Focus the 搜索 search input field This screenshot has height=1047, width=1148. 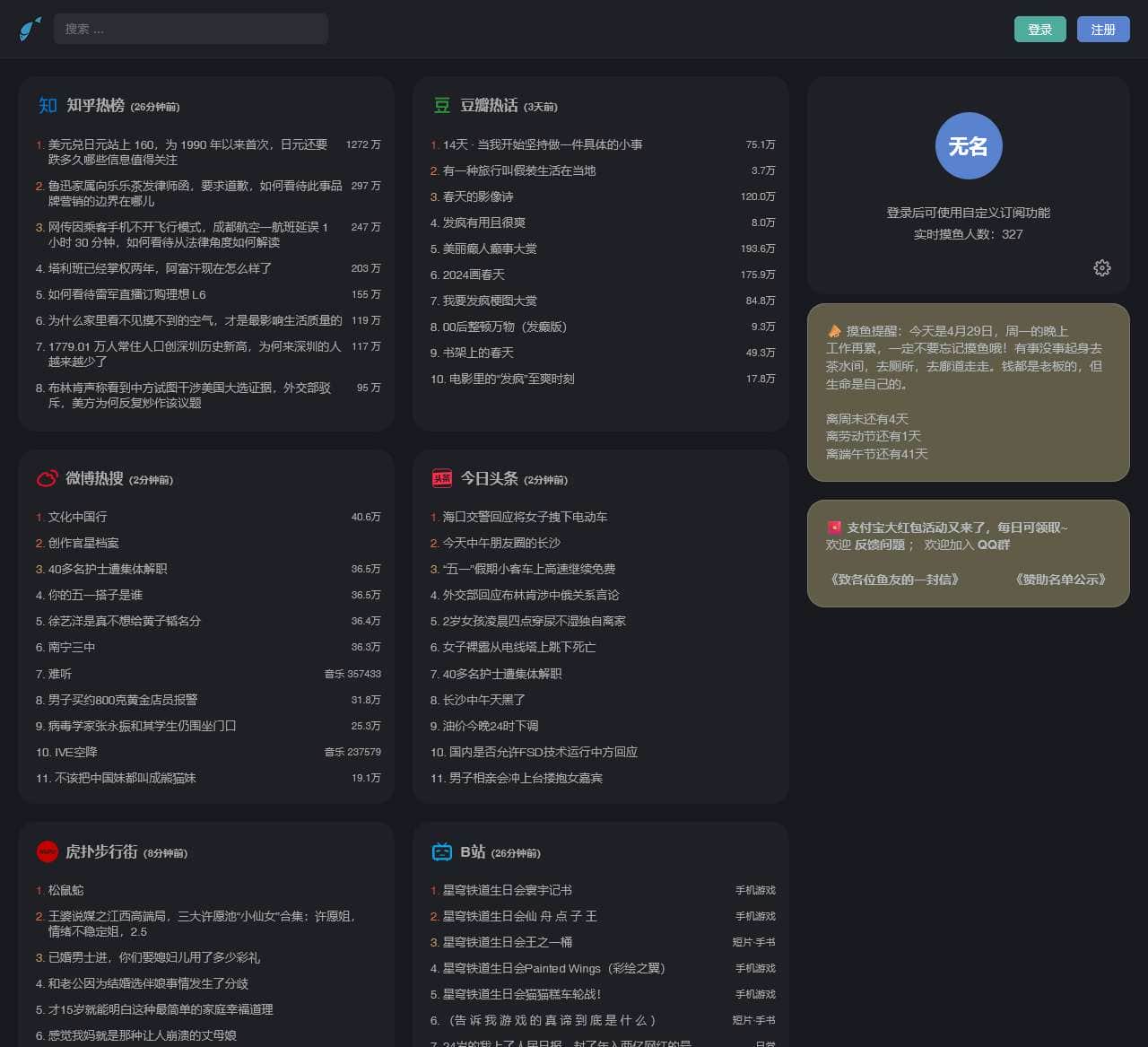pos(191,29)
